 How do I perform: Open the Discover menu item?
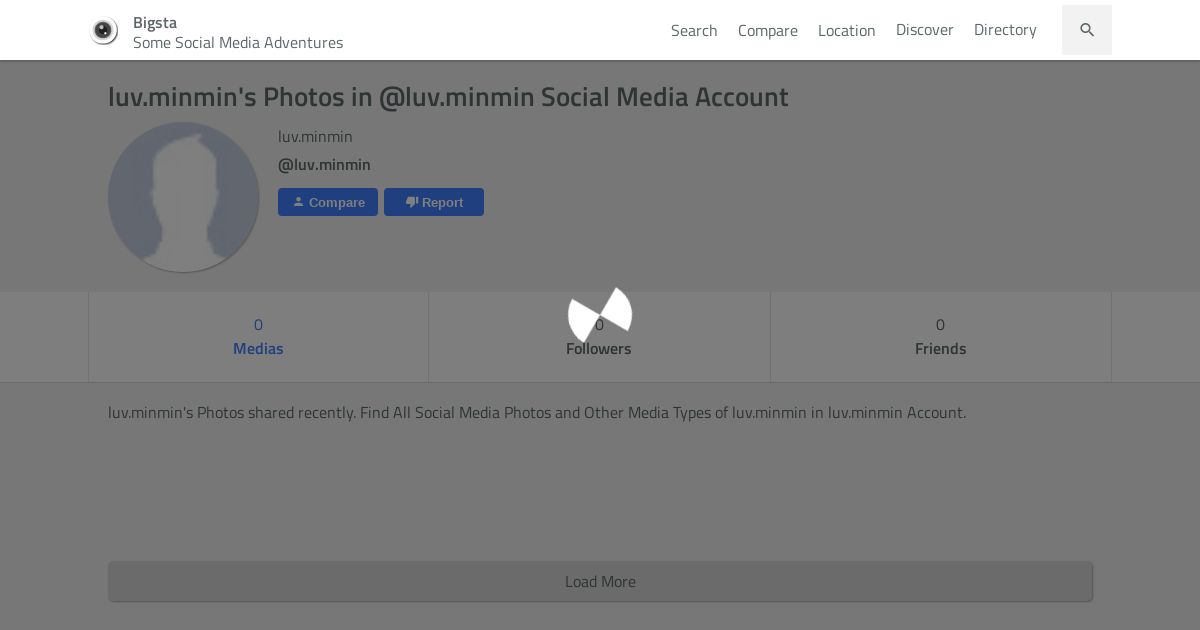coord(925,30)
